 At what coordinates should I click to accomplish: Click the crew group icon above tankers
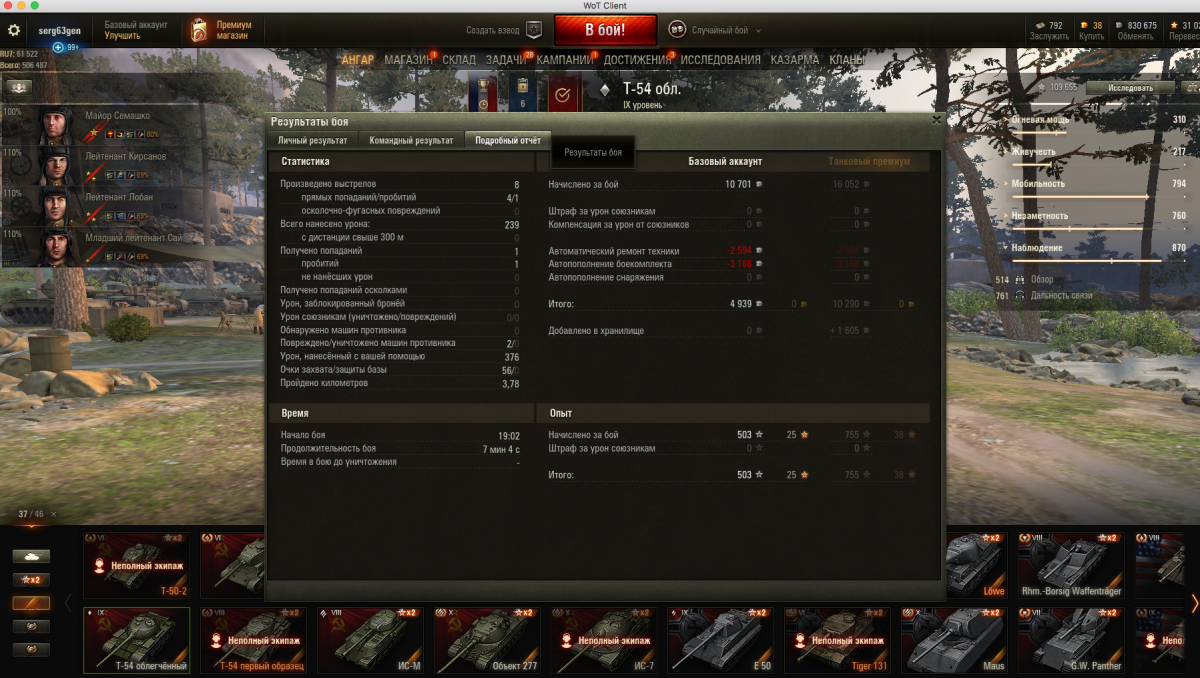[x=18, y=87]
